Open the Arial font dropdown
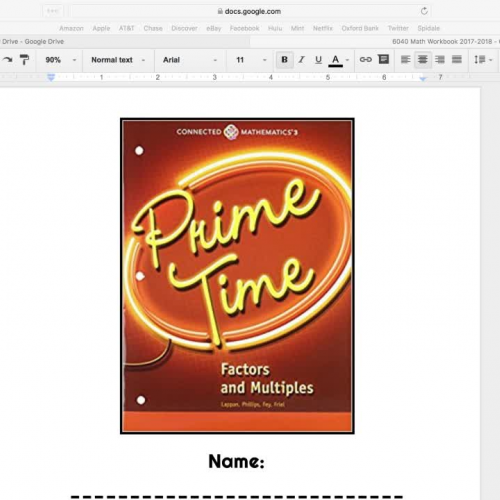Image resolution: width=500 pixels, height=500 pixels. point(190,60)
